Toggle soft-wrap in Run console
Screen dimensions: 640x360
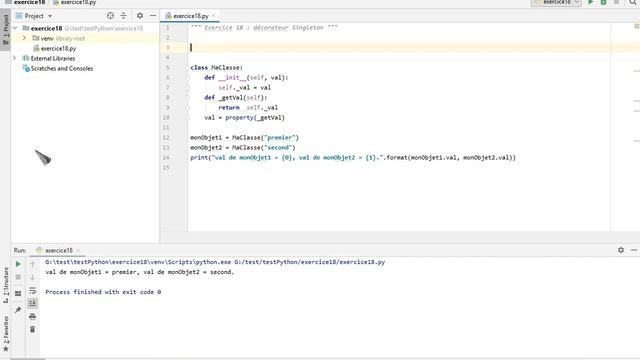coord(33,290)
